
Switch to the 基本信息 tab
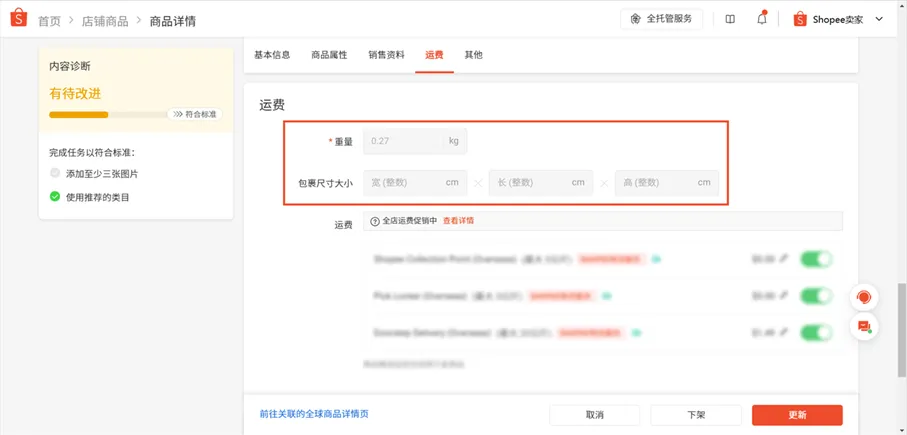[272, 55]
